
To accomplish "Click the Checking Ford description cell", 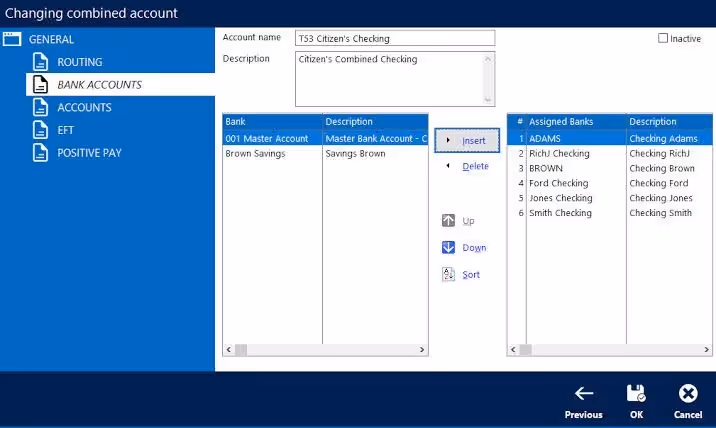I will tap(669, 183).
